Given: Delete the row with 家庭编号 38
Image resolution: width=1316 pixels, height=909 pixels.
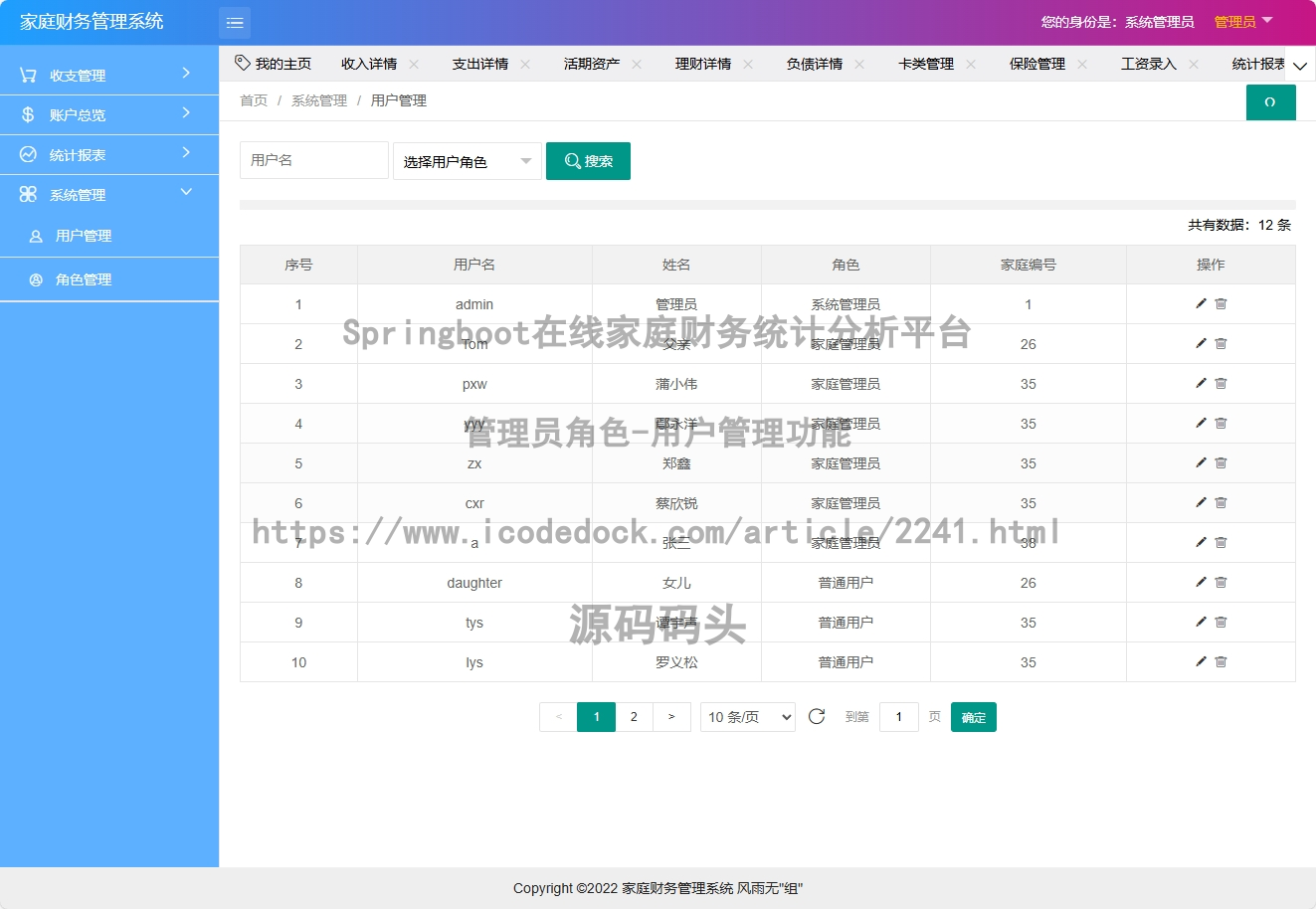Looking at the screenshot, I should (x=1221, y=542).
